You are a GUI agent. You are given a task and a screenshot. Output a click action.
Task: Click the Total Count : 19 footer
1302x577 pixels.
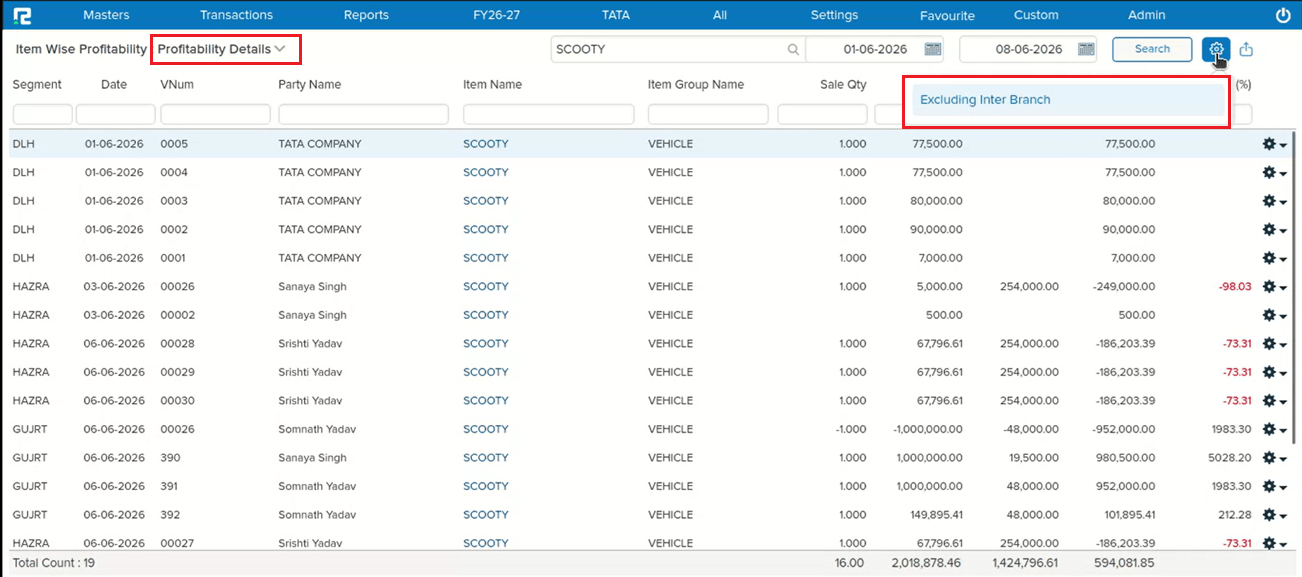(54, 563)
